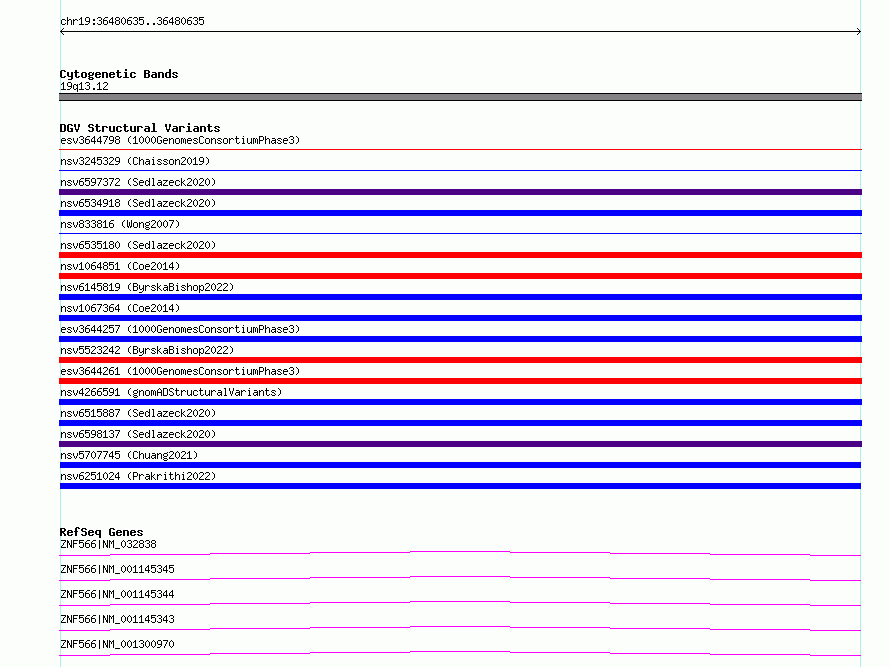Click the purple bar under nsv6598137

click(460, 444)
